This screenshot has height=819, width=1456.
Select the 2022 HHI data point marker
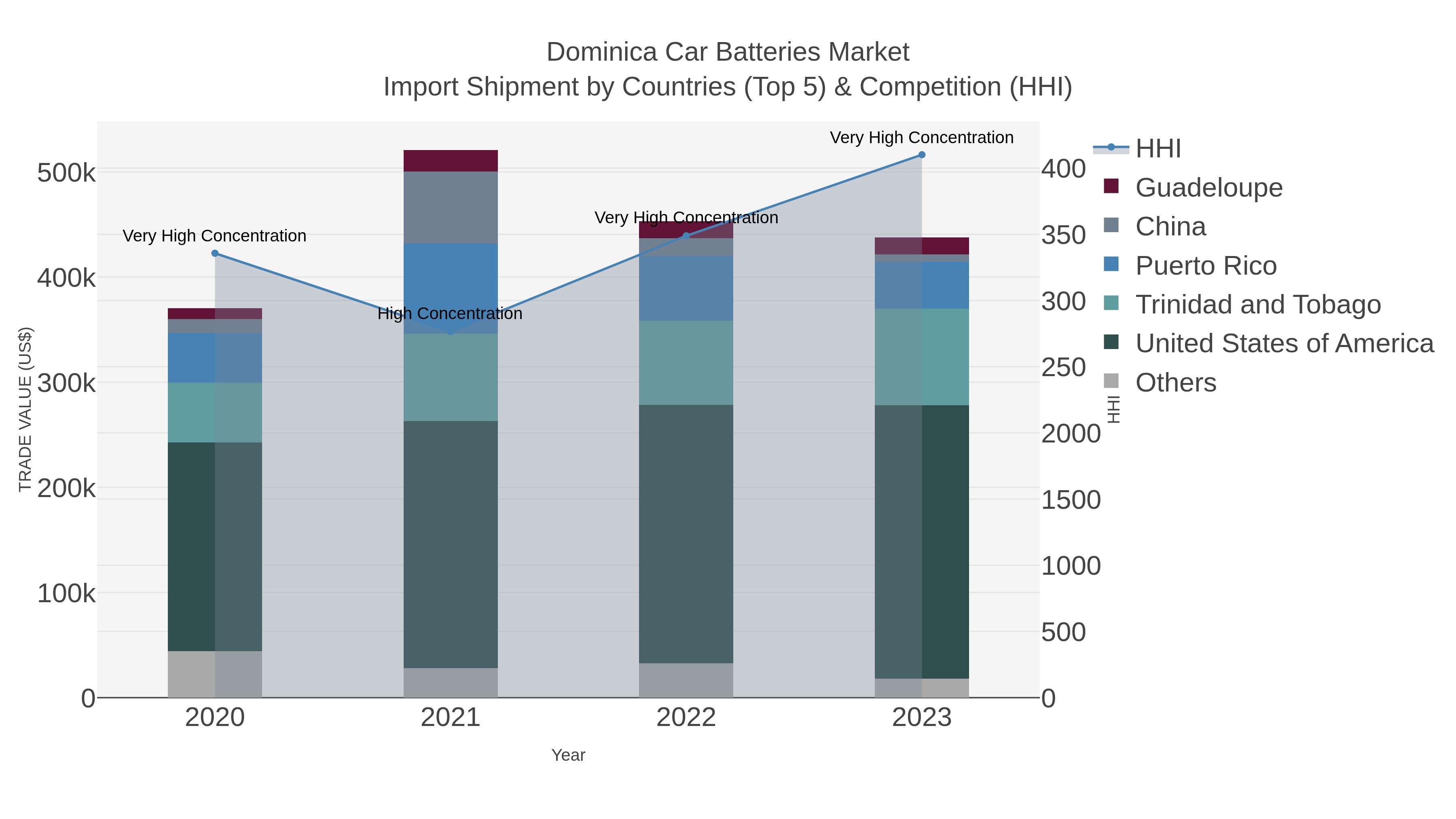(x=686, y=236)
